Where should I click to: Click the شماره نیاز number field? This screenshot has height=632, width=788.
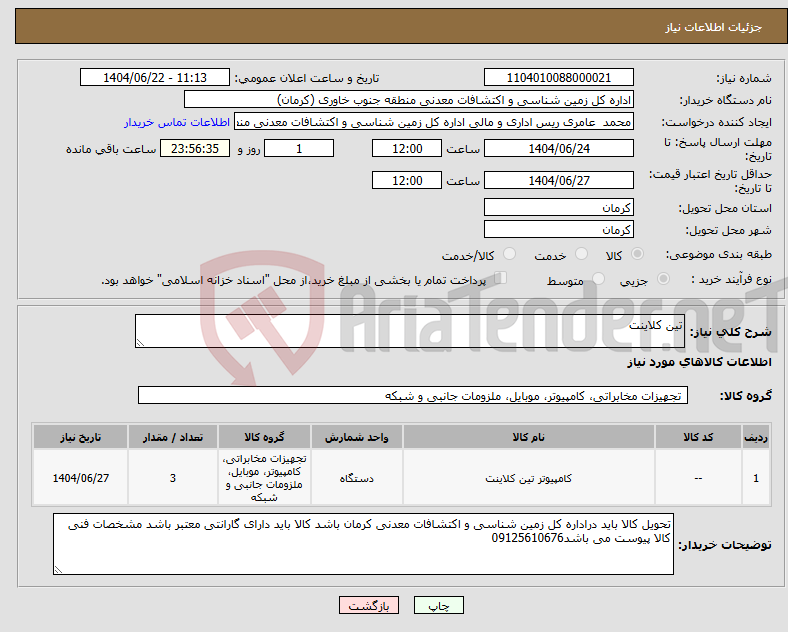pyautogui.click(x=558, y=77)
